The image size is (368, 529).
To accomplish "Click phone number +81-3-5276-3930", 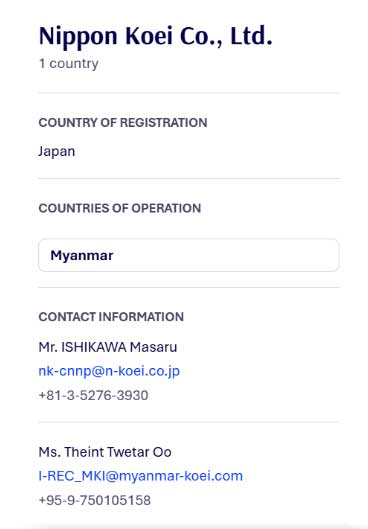I will [93, 395].
